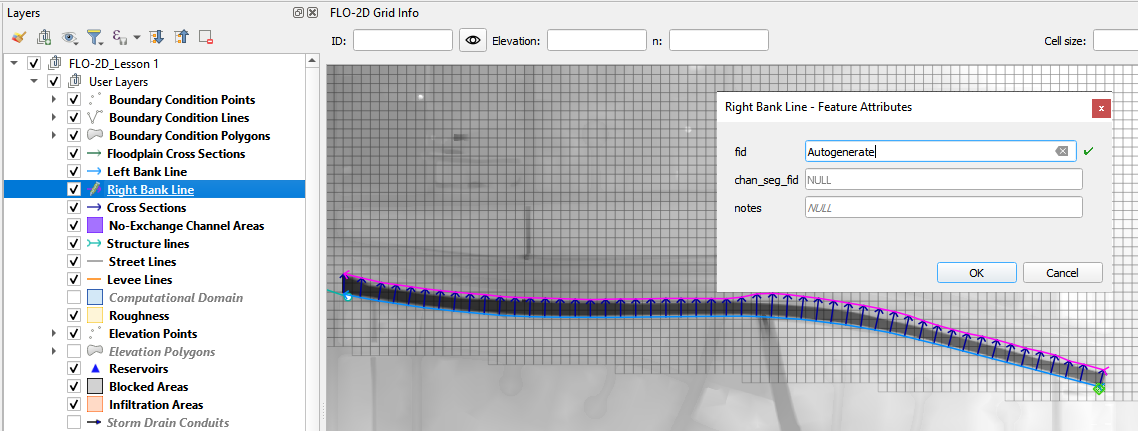This screenshot has height=431, width=1138.
Task: Click the eye button in Grid Info
Action: point(473,41)
